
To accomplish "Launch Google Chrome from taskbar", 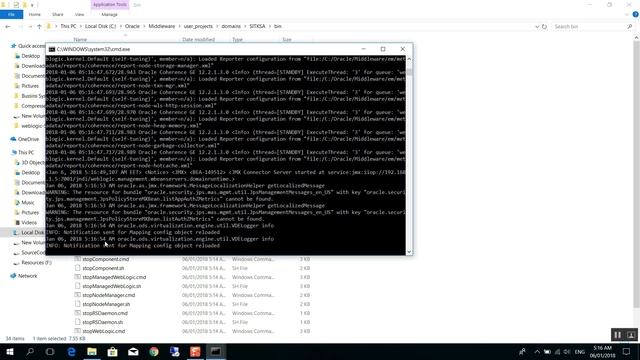I will click(154, 351).
